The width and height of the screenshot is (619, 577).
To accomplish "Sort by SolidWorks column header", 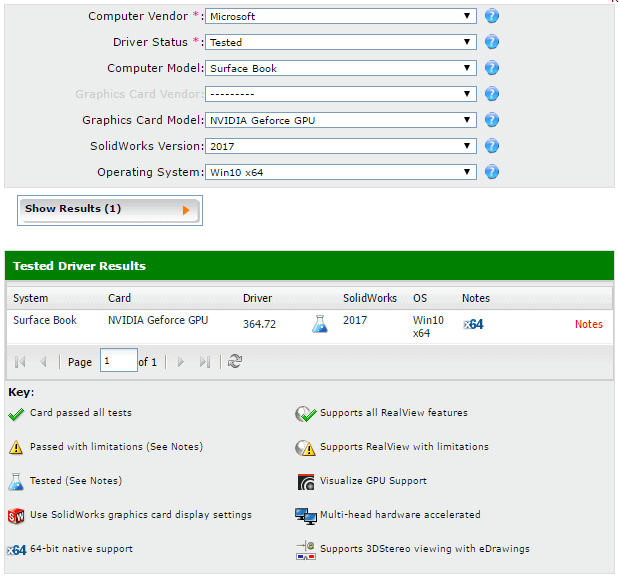I will tap(370, 298).
